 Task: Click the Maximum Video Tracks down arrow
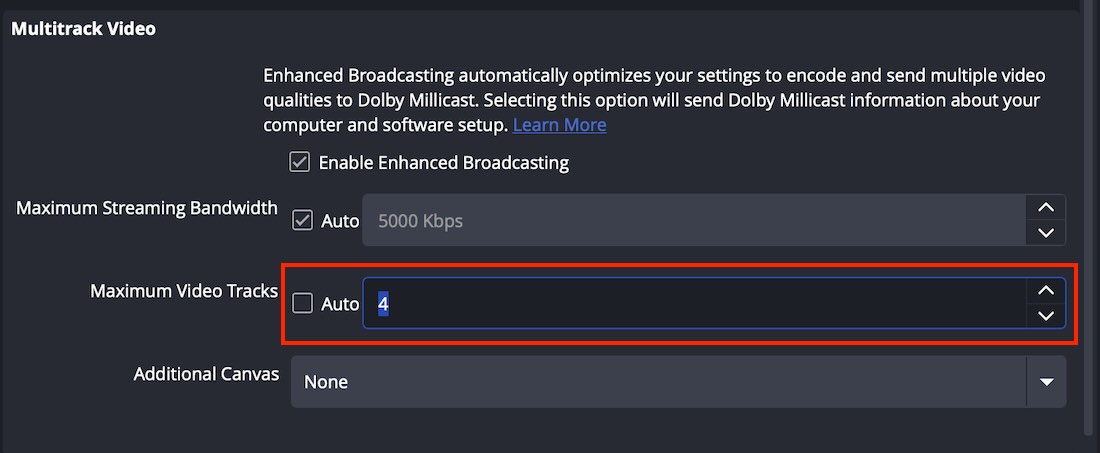click(x=1046, y=316)
